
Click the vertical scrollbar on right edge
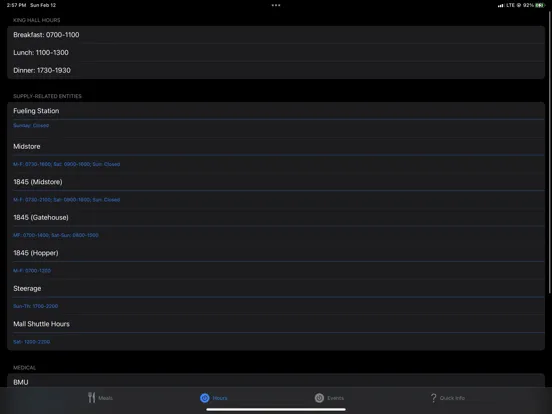point(550,151)
